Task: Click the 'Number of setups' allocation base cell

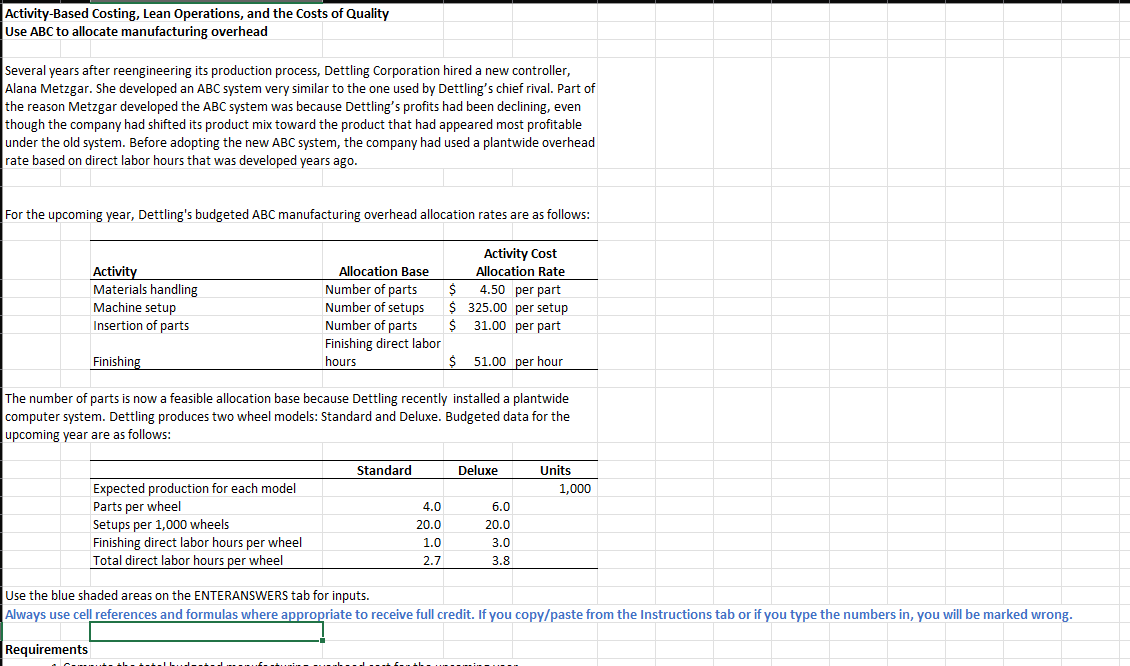Action: point(375,308)
